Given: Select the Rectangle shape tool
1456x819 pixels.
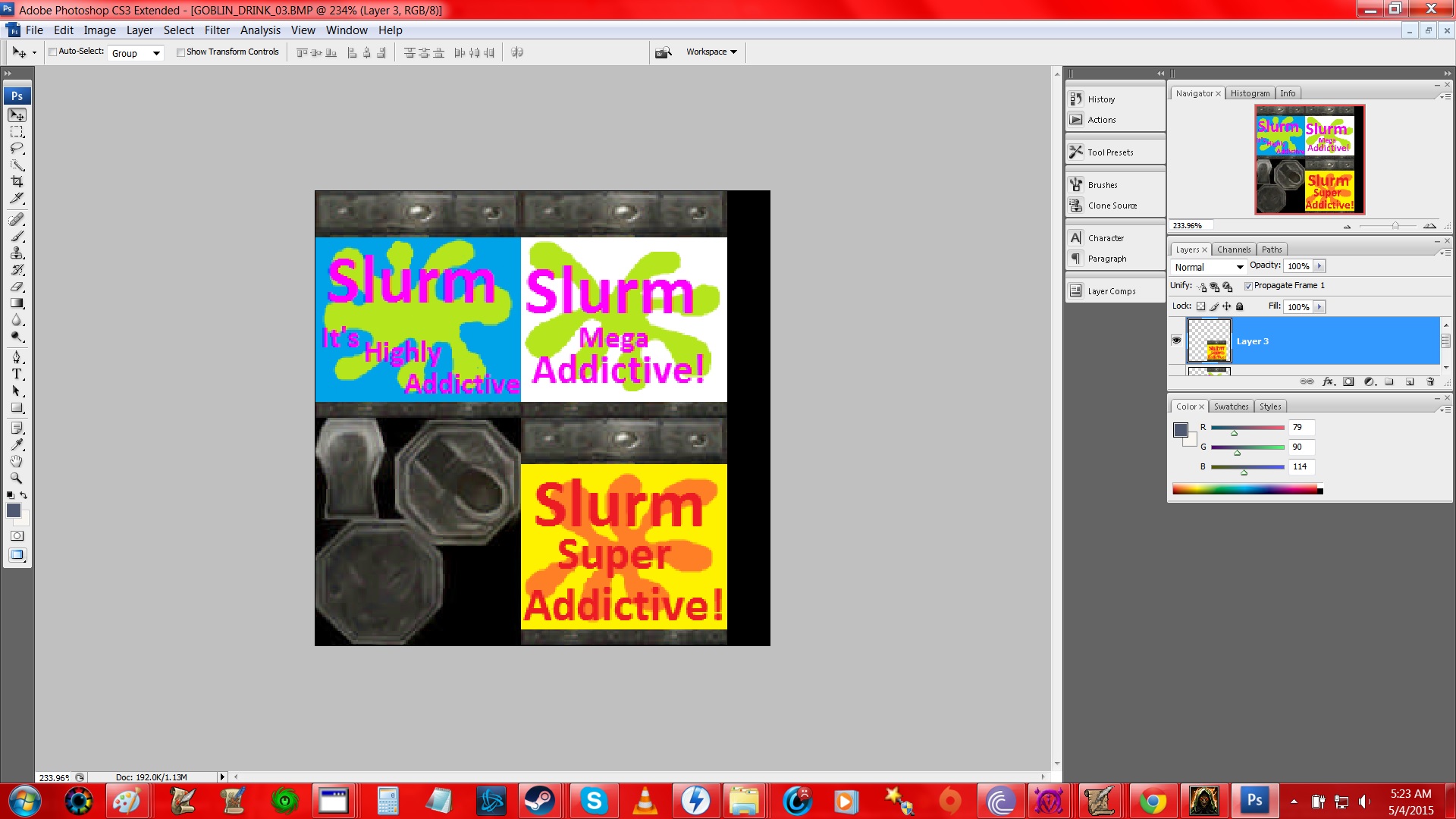Looking at the screenshot, I should click(17, 407).
